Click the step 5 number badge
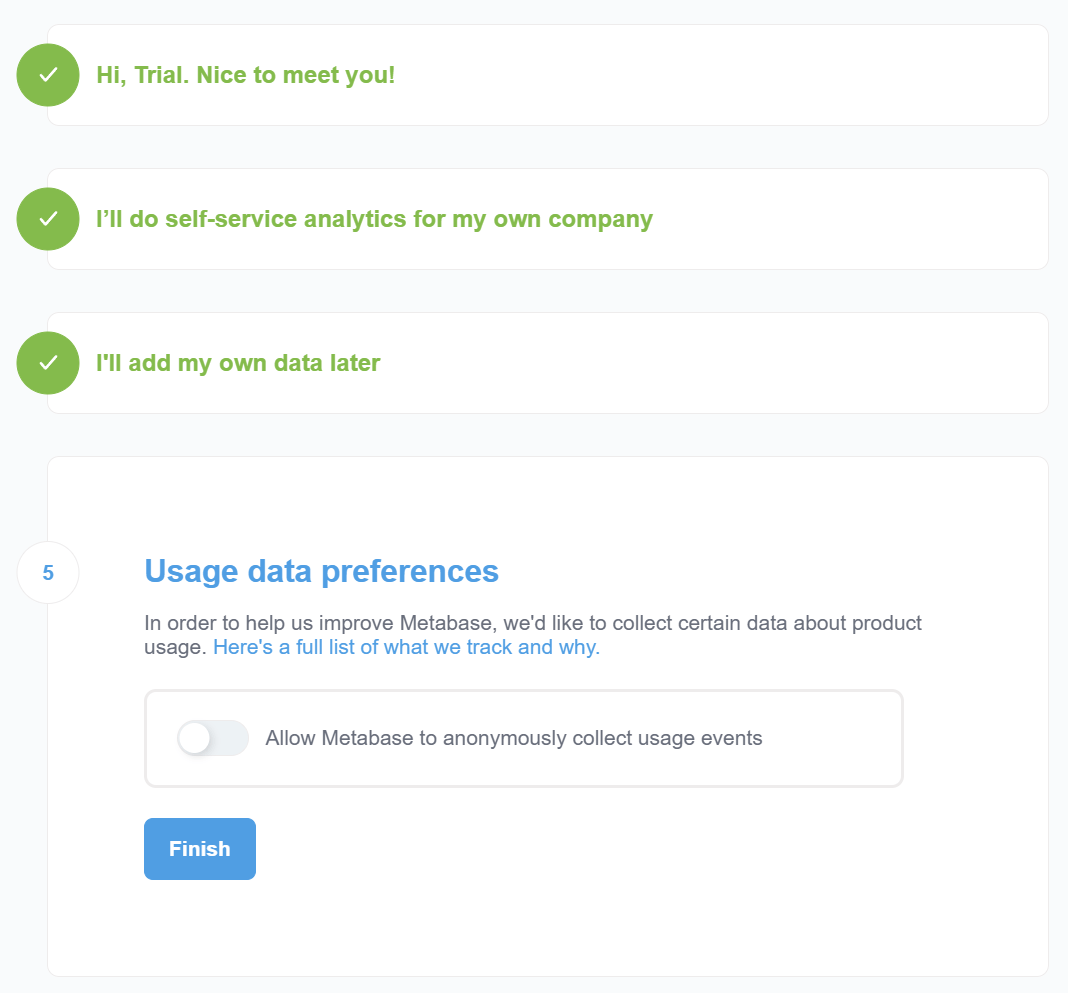1068x993 pixels. point(48,573)
